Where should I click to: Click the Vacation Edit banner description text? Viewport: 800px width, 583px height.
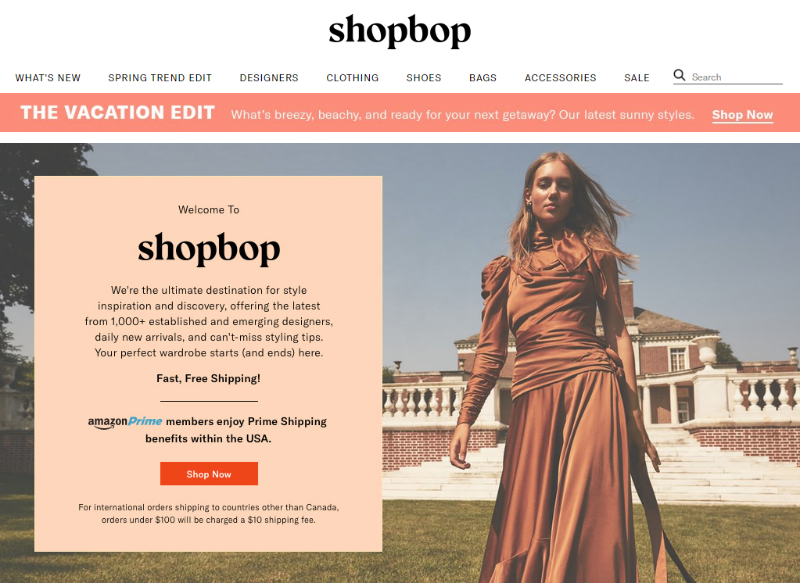pos(462,115)
